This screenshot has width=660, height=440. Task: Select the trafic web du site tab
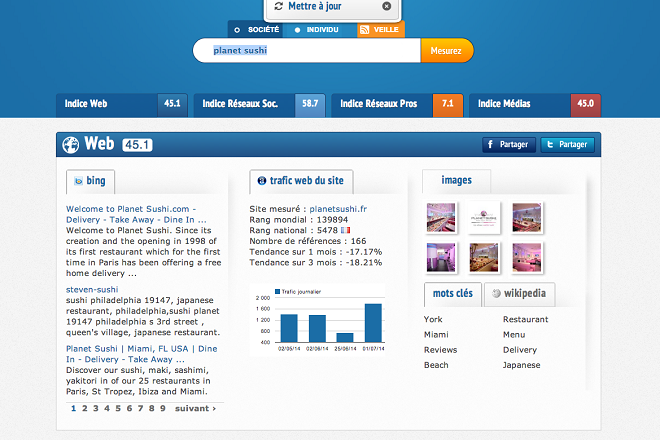[301, 181]
